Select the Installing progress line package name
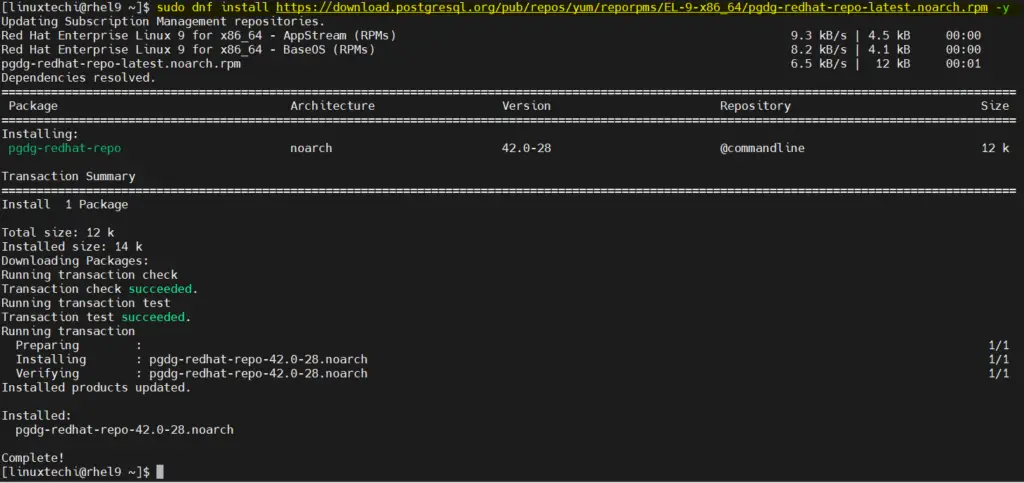 pyautogui.click(x=259, y=360)
